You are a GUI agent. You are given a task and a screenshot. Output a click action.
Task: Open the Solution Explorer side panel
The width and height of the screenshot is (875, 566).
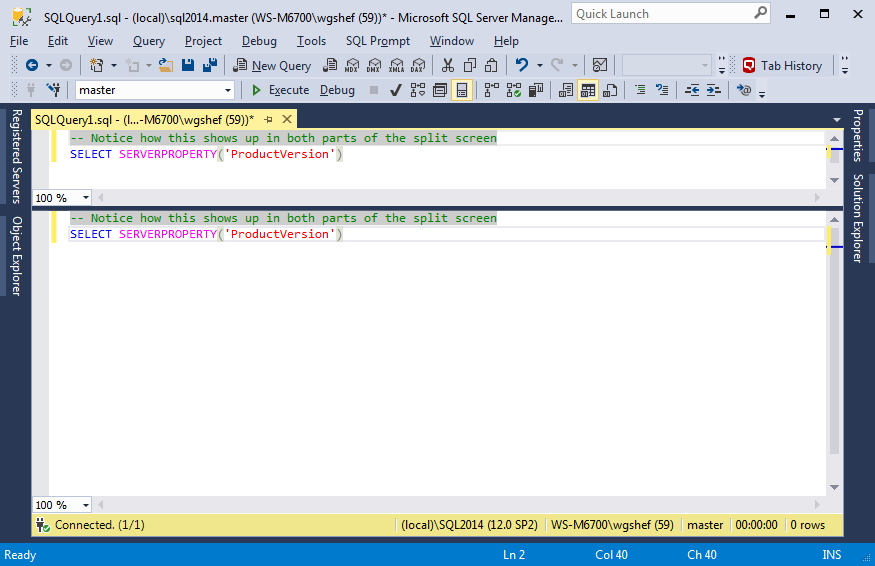tap(858, 218)
